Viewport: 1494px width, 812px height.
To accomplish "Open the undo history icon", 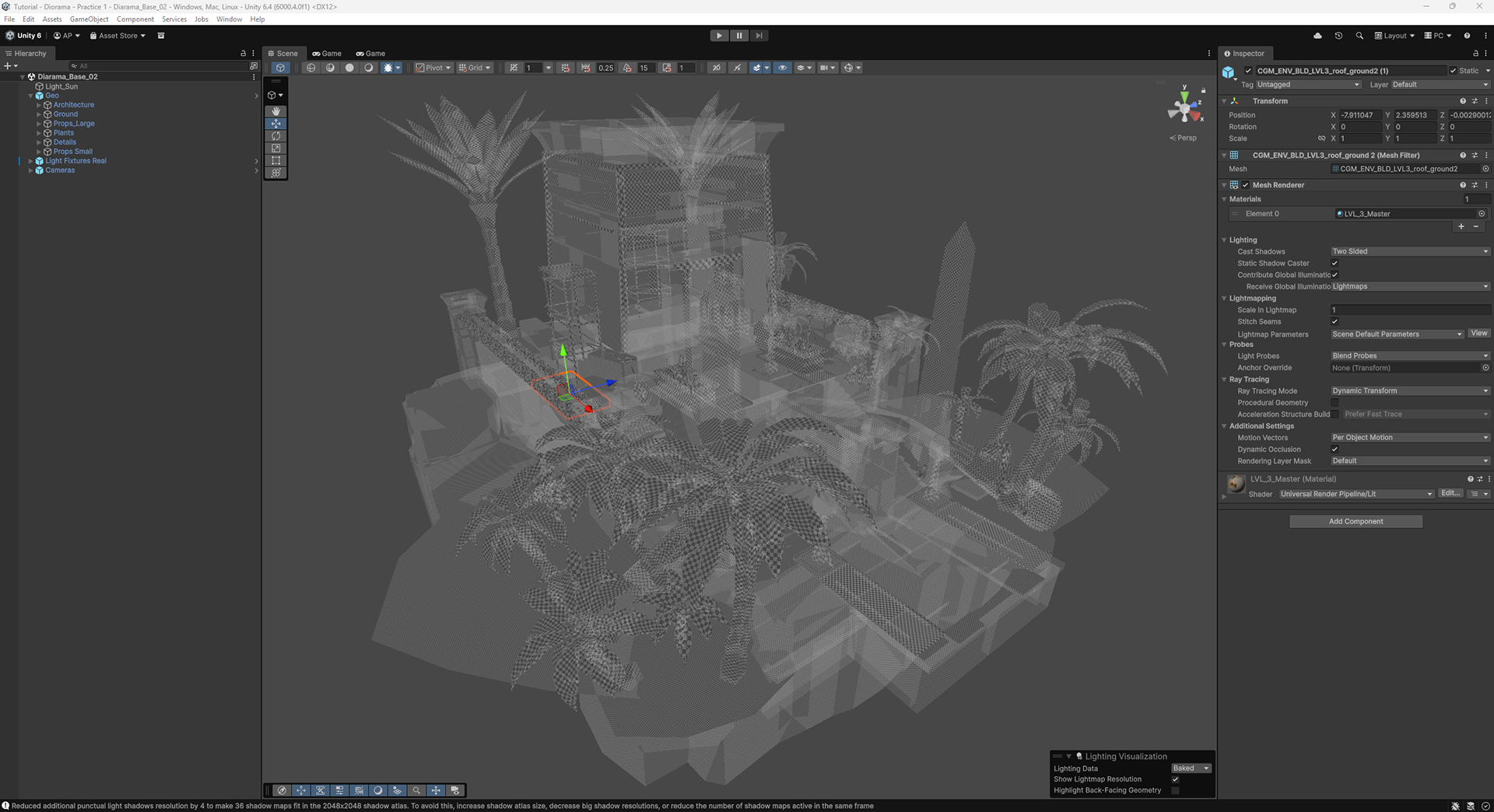I will 1338,36.
